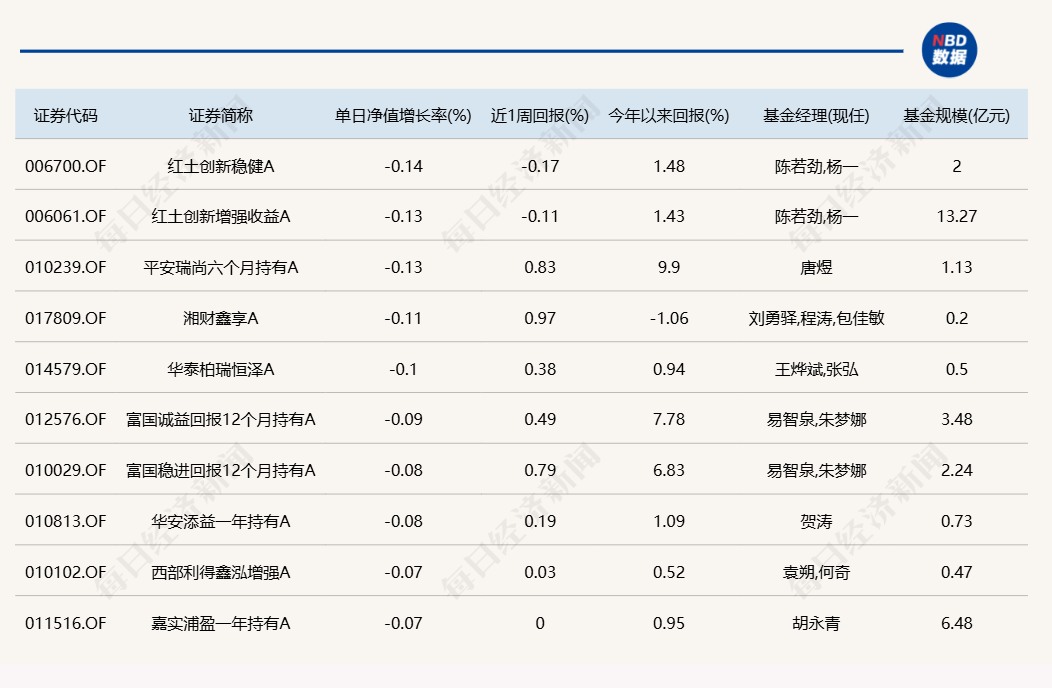Select code 010102.OF
This screenshot has height=688, width=1052.
click(66, 573)
